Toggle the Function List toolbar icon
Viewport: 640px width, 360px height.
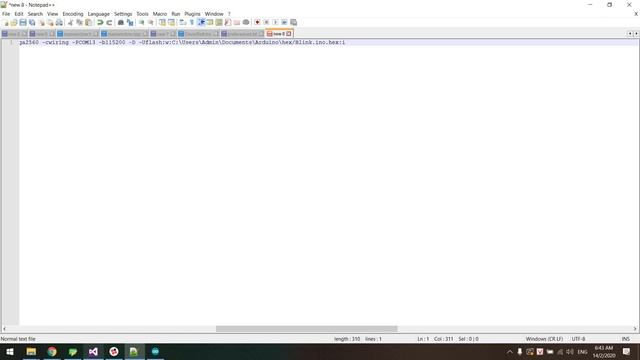[x=228, y=22]
